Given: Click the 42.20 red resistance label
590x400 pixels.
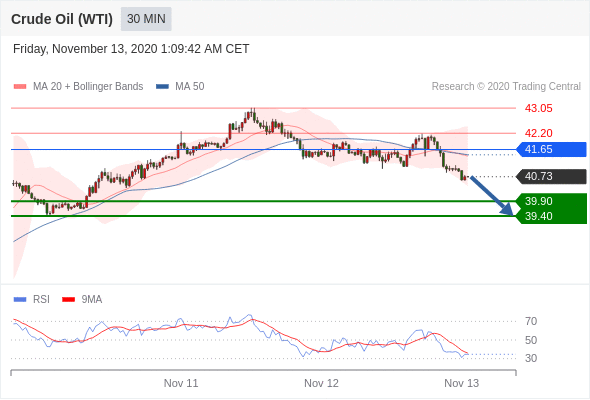Looking at the screenshot, I should click(538, 133).
